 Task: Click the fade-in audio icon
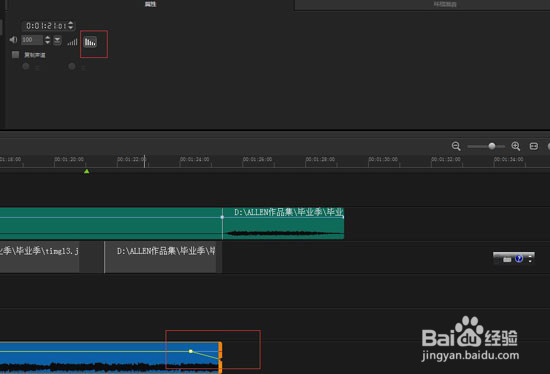[x=72, y=42]
